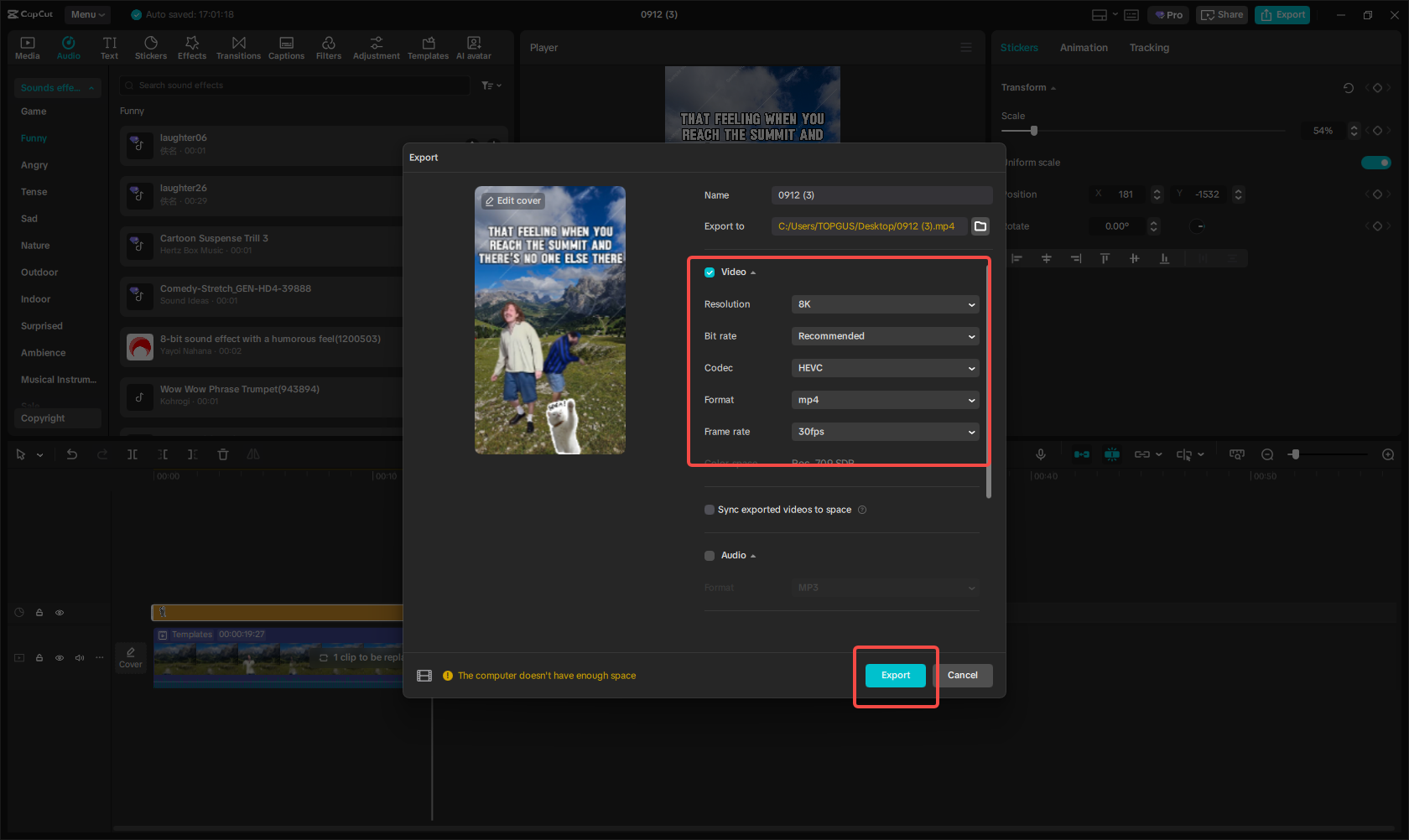Click the undo icon above the timeline
This screenshot has height=840, width=1409.
(71, 454)
